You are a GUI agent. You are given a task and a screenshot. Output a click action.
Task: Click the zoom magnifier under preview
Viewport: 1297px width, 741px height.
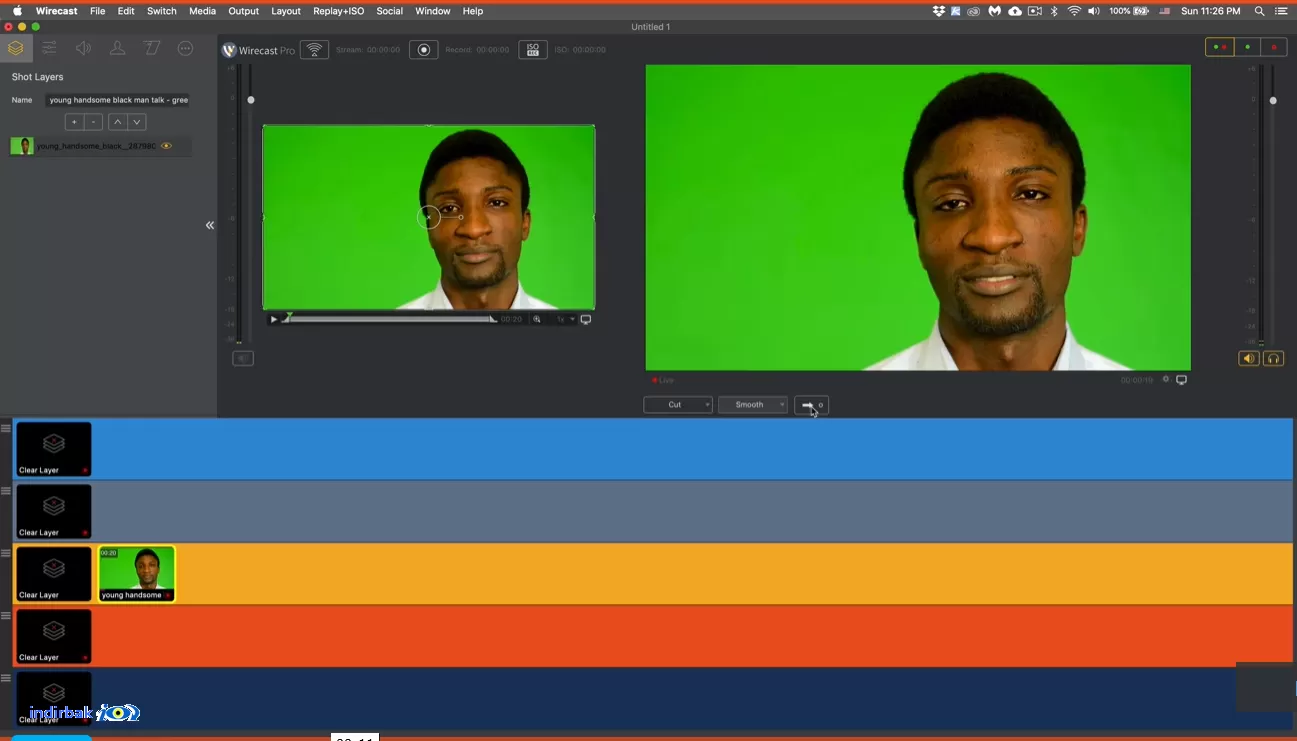(x=537, y=319)
